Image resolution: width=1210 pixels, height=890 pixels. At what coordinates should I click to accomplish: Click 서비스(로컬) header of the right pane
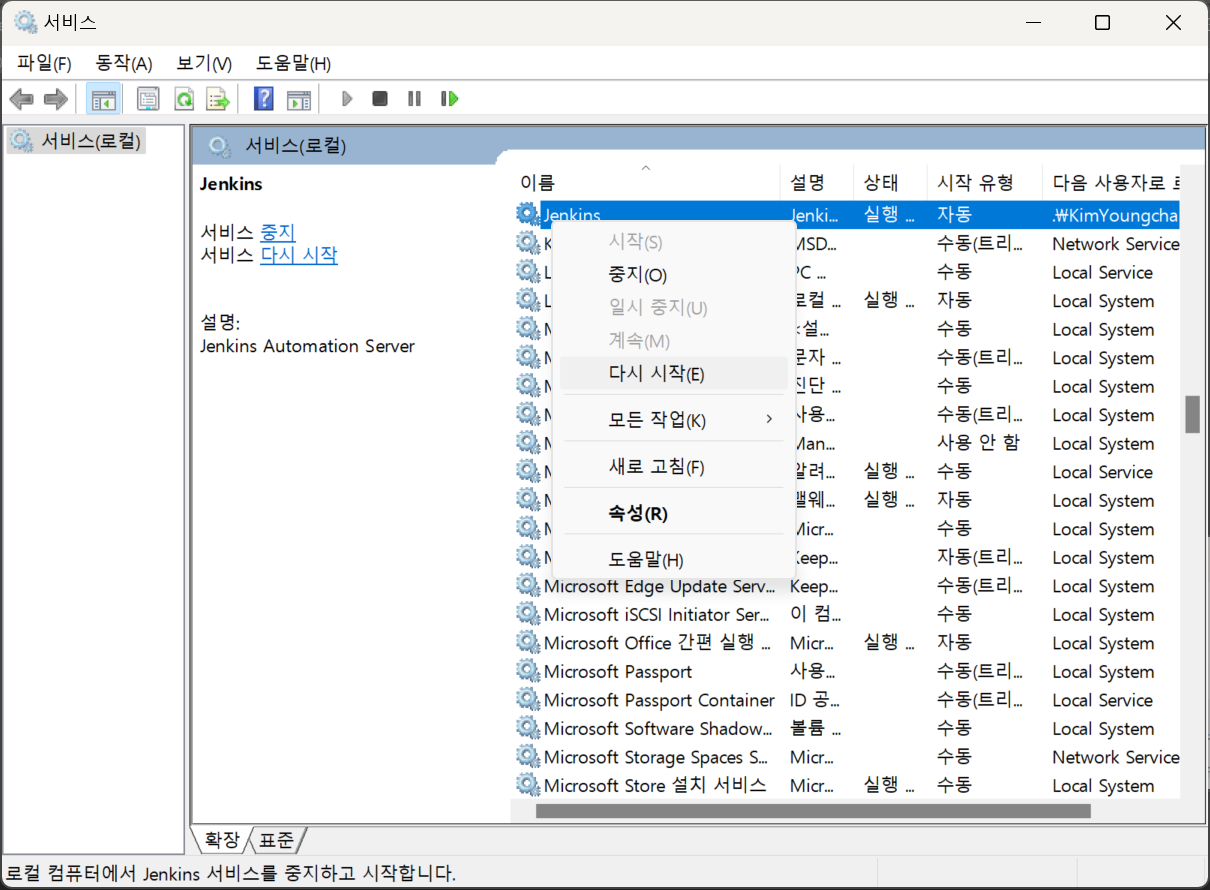click(x=295, y=147)
